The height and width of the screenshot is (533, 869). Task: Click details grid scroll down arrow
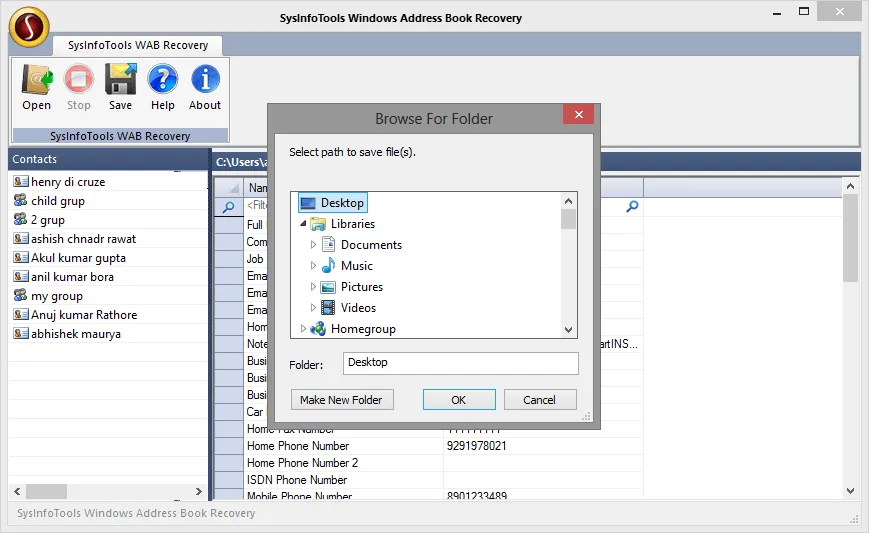851,491
